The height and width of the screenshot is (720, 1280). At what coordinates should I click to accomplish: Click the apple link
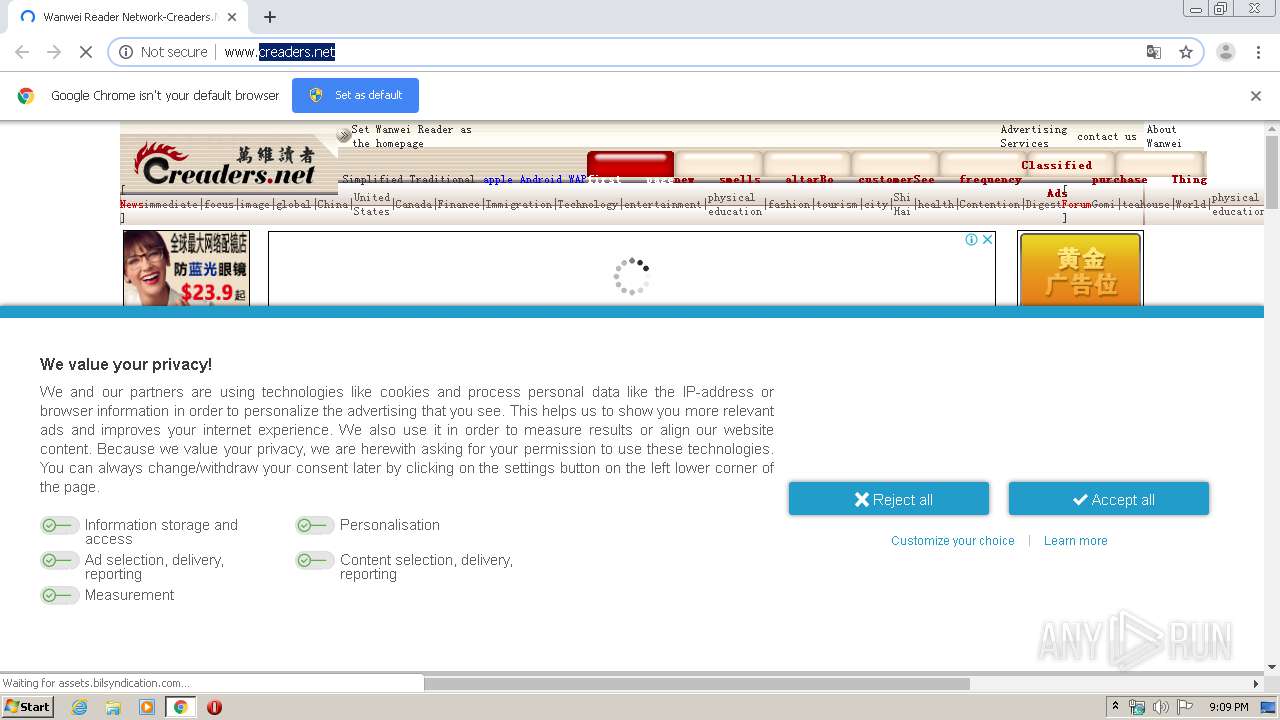point(498,180)
